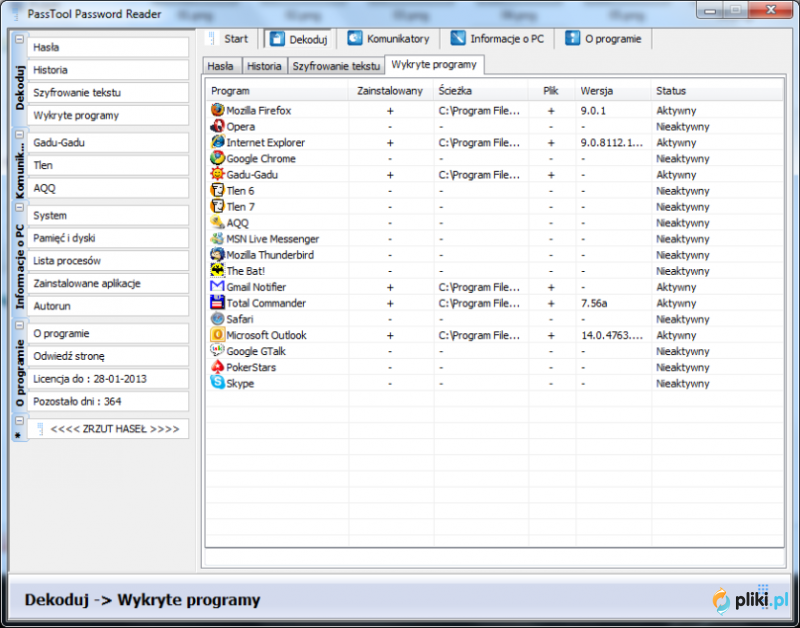Click the PokerStars icon
800x628 pixels.
tap(217, 367)
